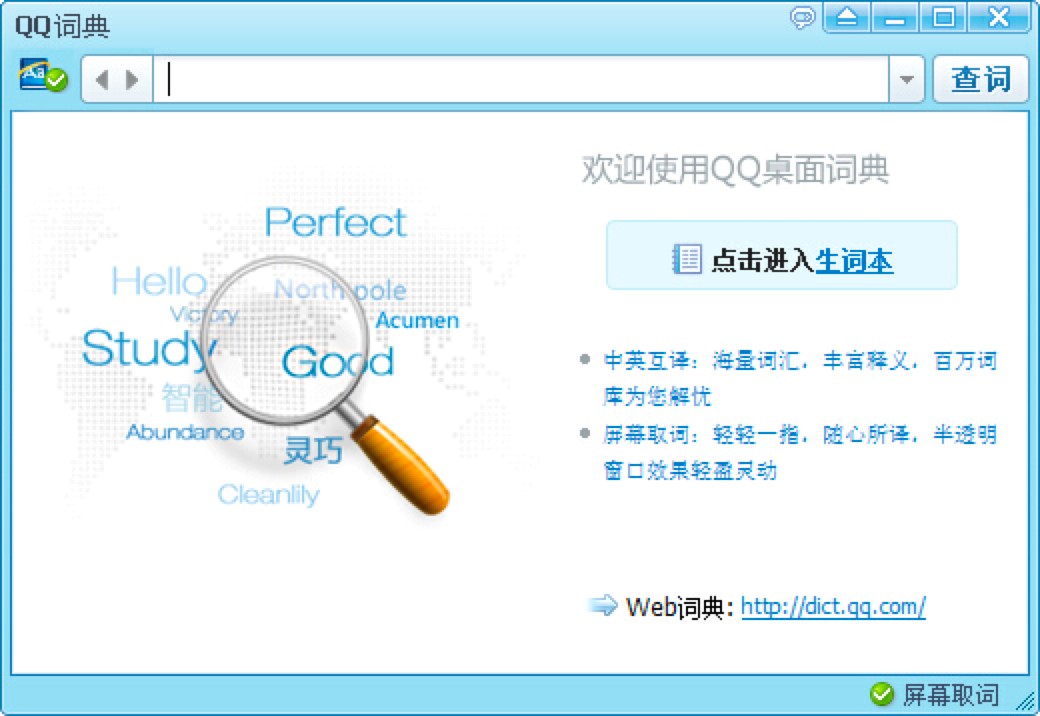Click the green check icon beside 屏幕取词
This screenshot has width=1040, height=716.
click(881, 693)
